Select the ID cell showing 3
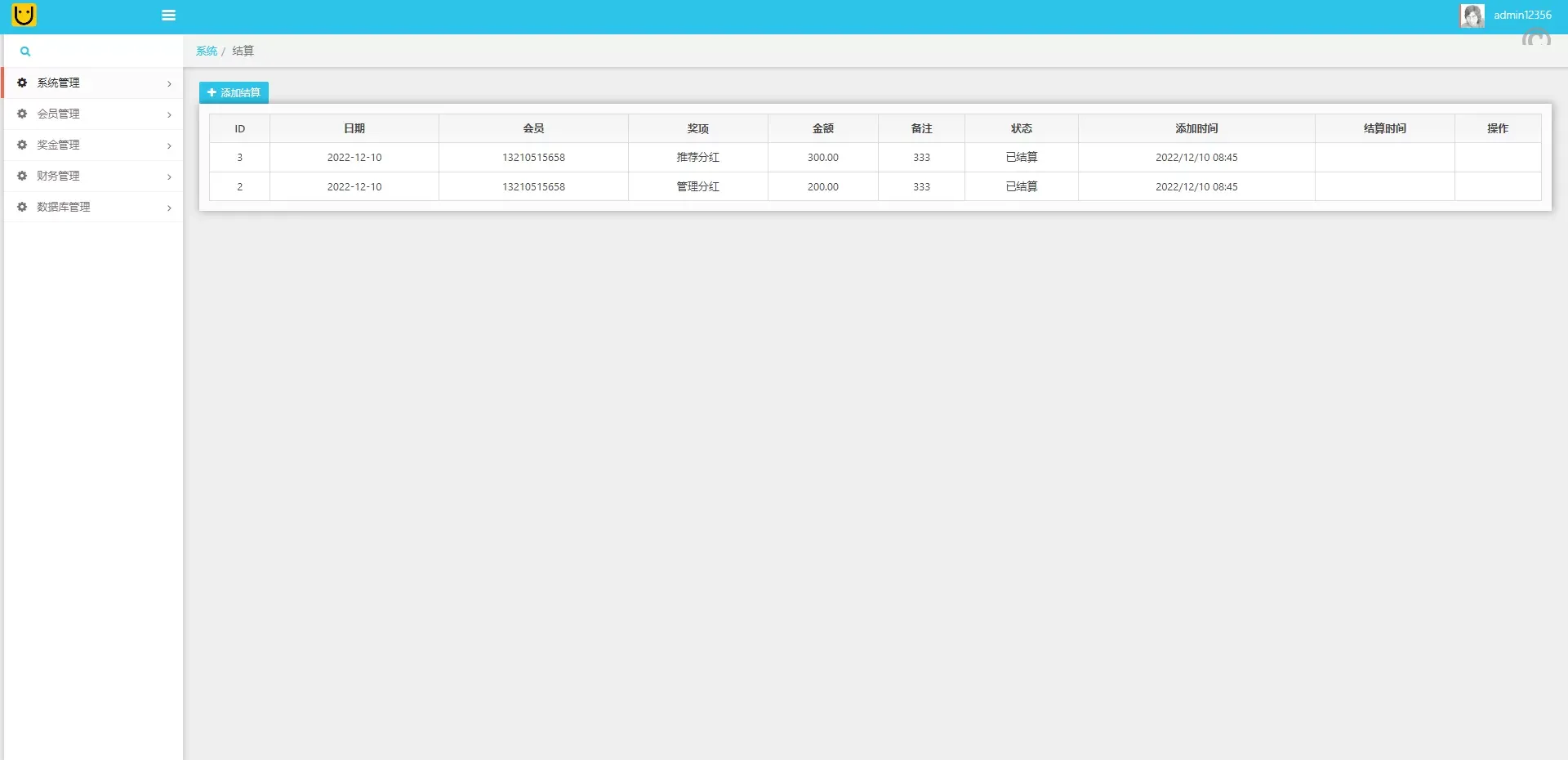 point(240,158)
